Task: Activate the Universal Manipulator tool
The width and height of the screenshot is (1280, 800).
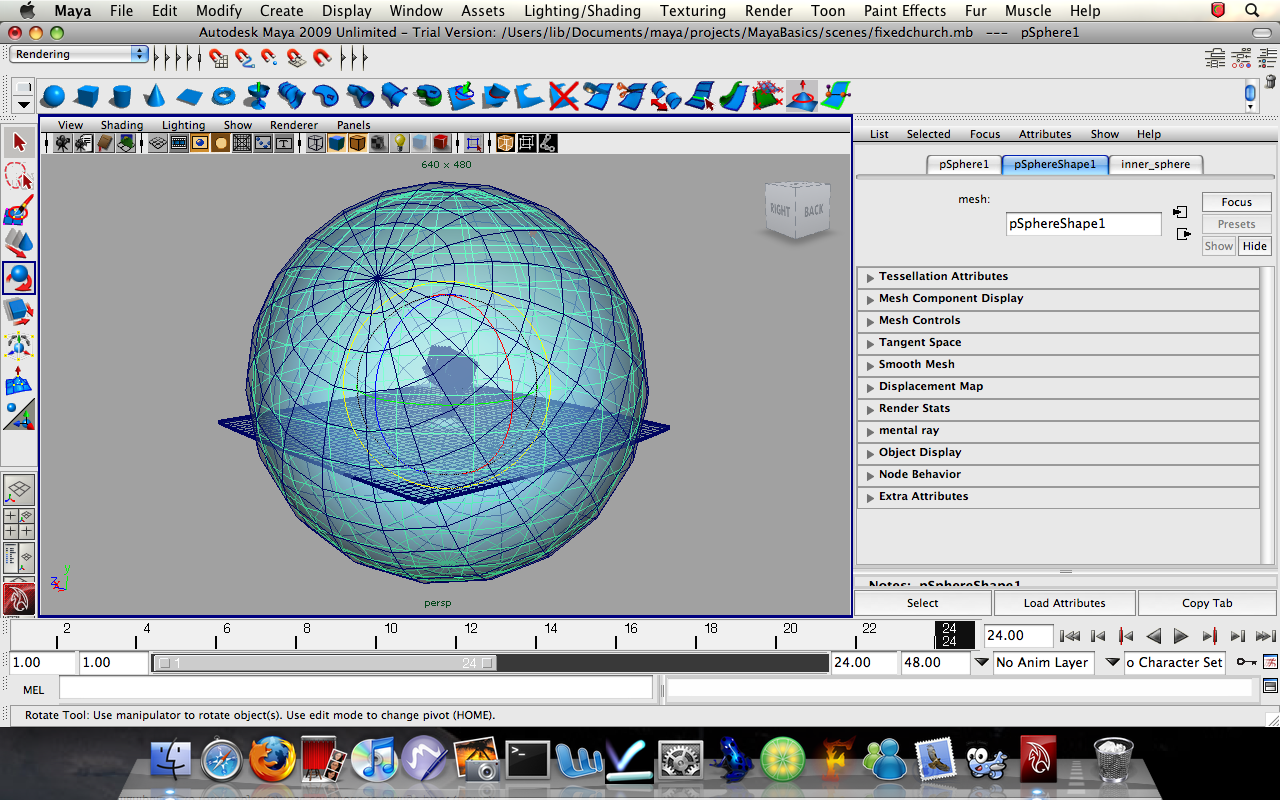Action: [x=19, y=346]
